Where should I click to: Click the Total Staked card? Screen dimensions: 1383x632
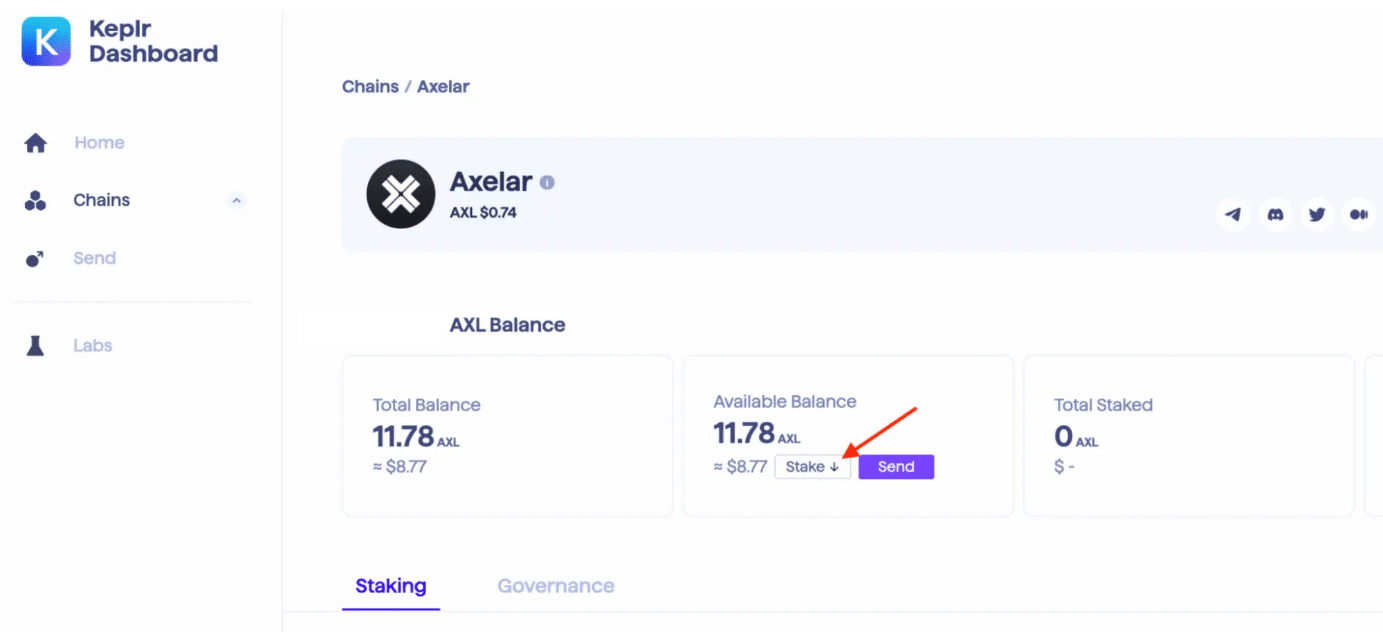1188,436
